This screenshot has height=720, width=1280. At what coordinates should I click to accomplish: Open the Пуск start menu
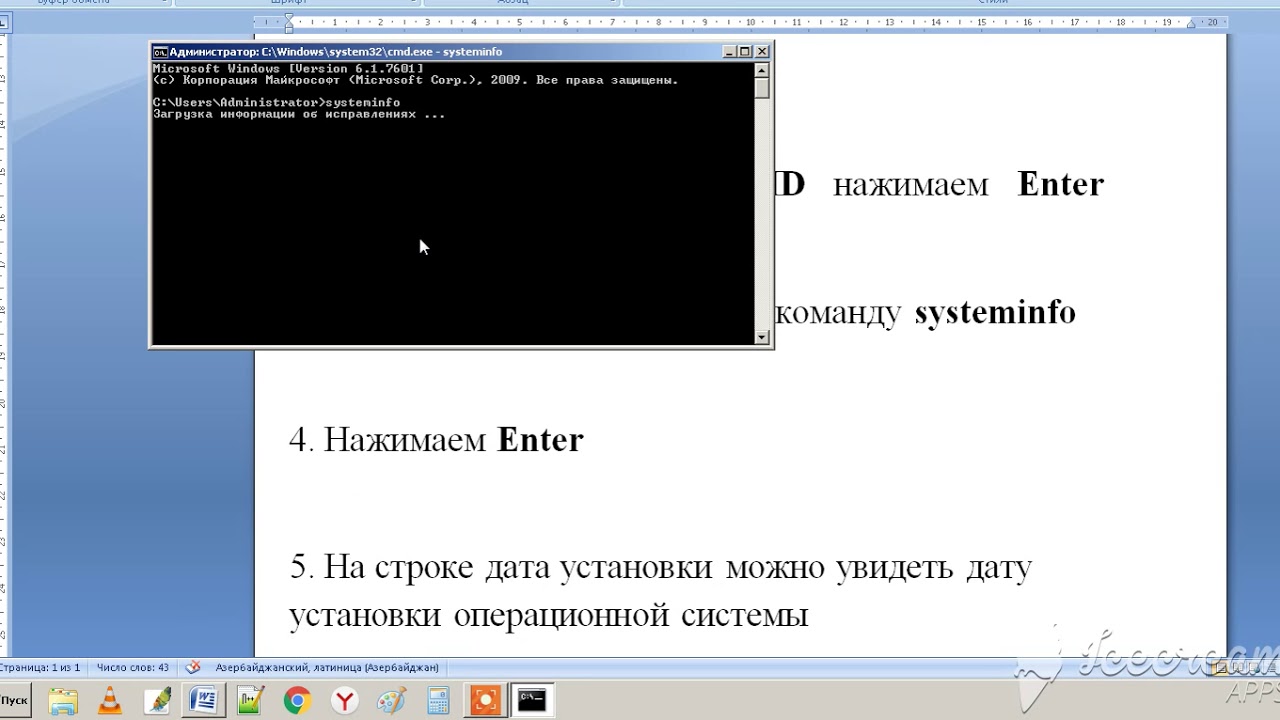pos(15,699)
